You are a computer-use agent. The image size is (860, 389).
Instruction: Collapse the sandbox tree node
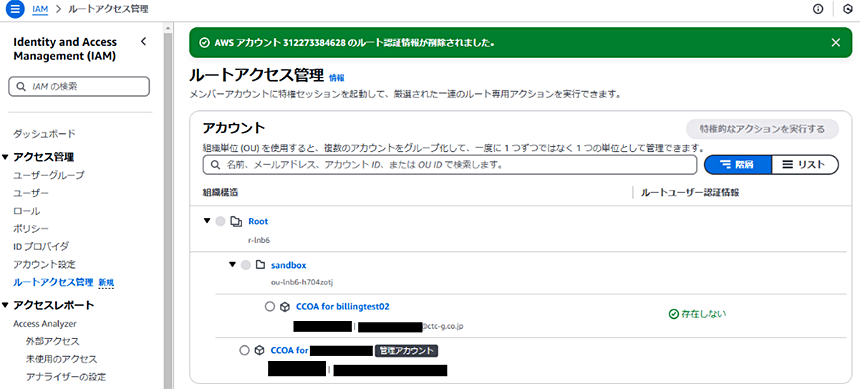click(232, 265)
